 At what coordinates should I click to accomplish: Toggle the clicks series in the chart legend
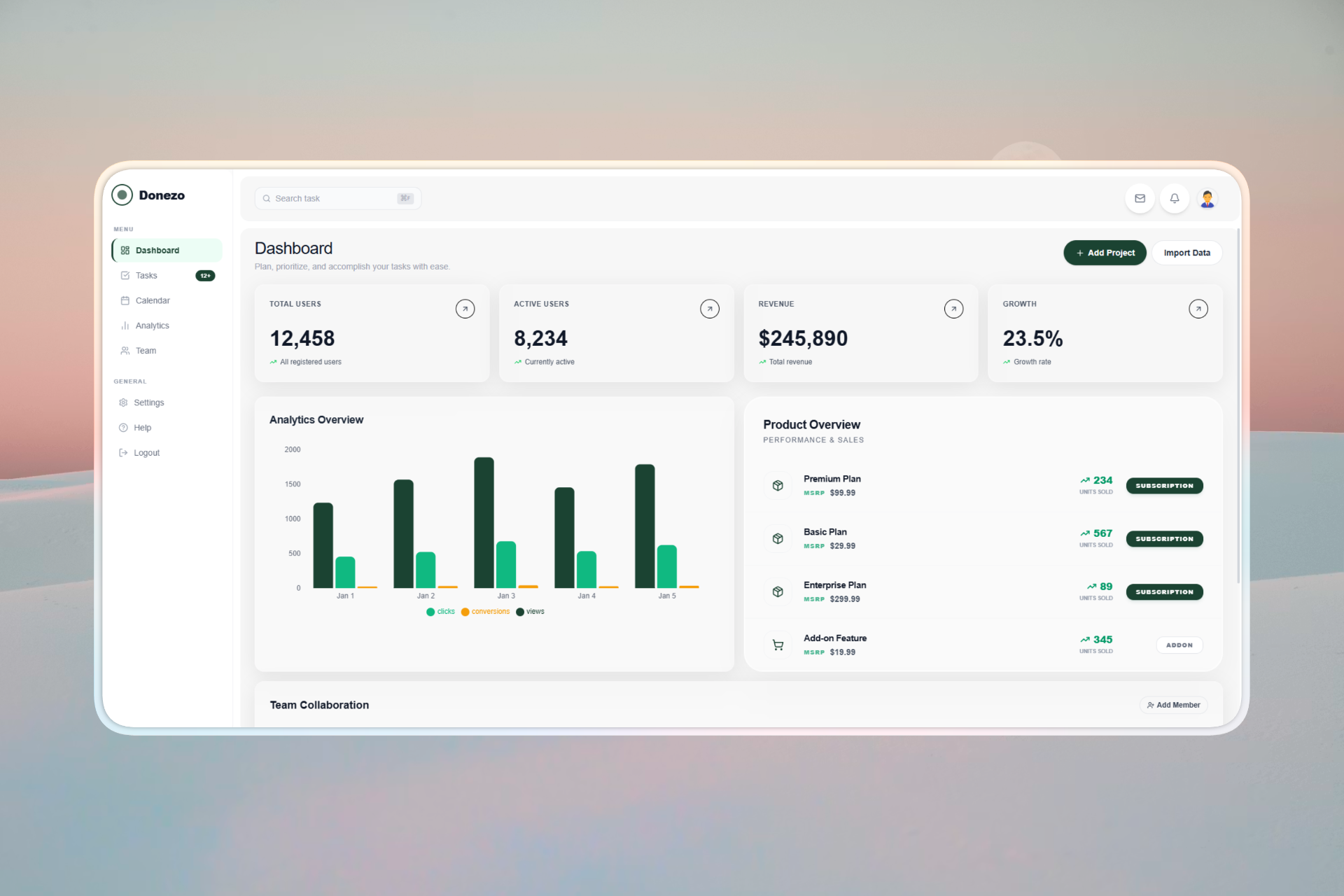pyautogui.click(x=440, y=612)
